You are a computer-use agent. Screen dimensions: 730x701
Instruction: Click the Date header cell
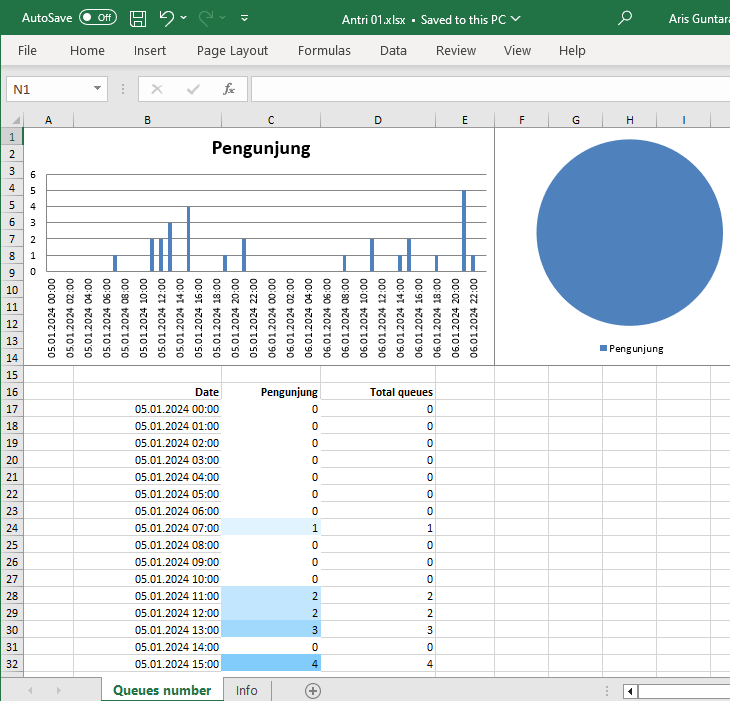point(147,392)
